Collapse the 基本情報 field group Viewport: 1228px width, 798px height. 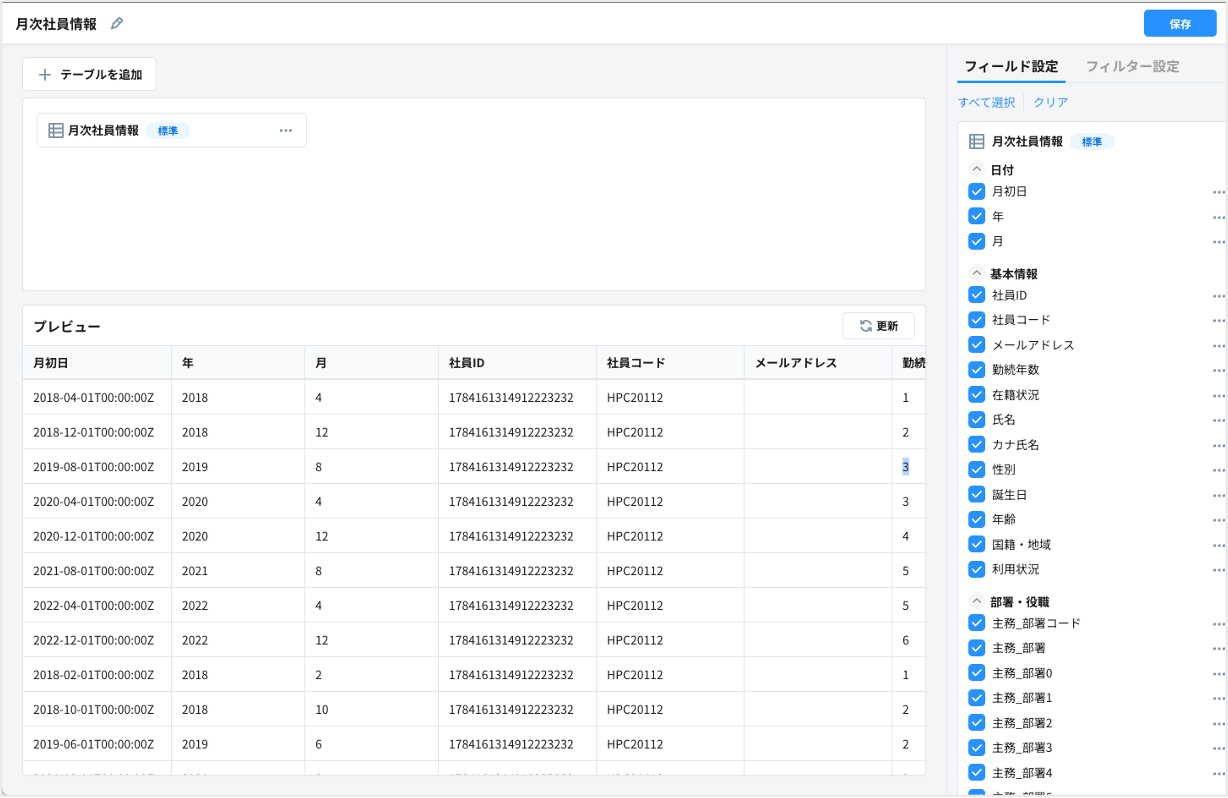pyautogui.click(x=977, y=273)
